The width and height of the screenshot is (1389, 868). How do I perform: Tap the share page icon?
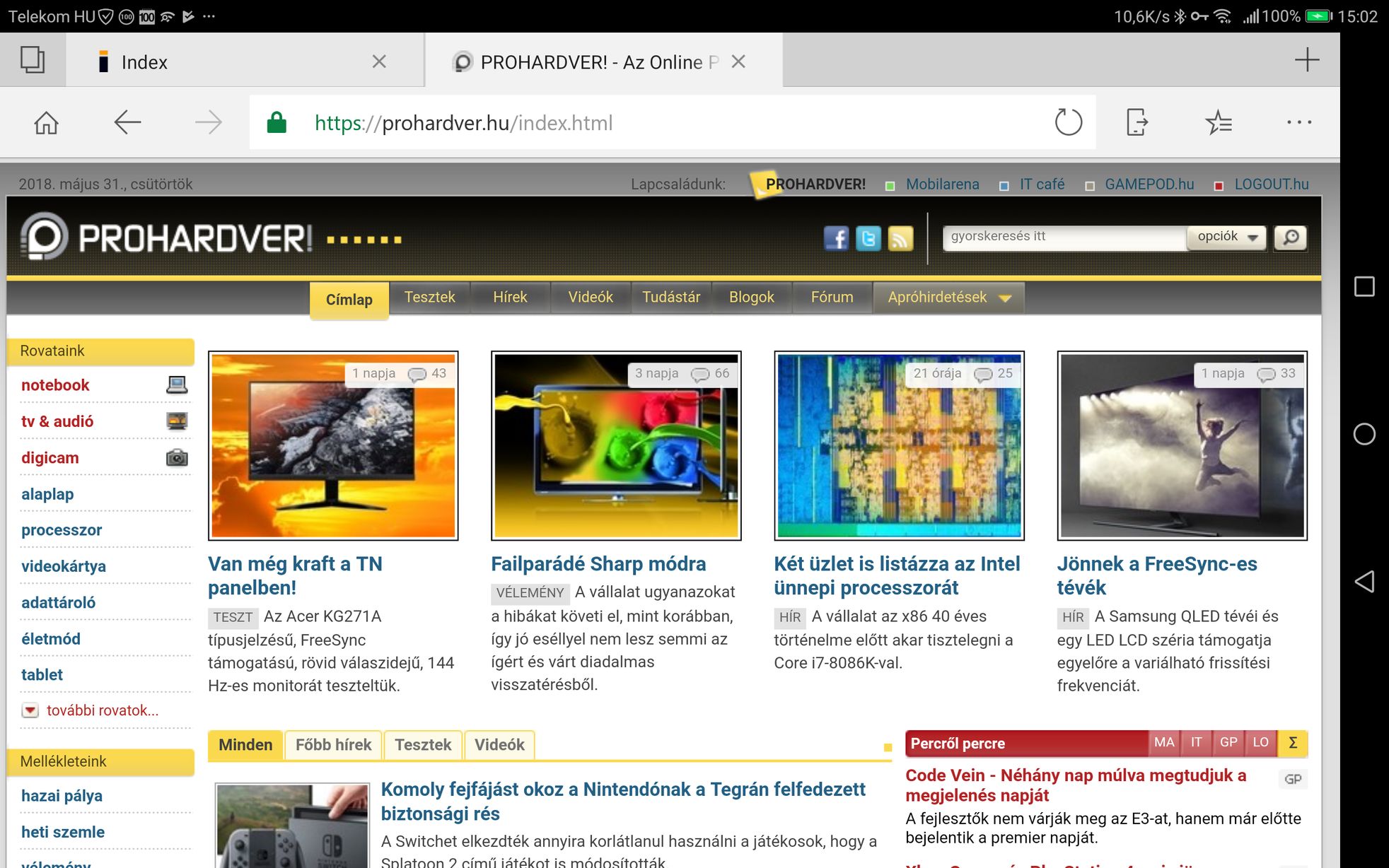pos(1137,122)
